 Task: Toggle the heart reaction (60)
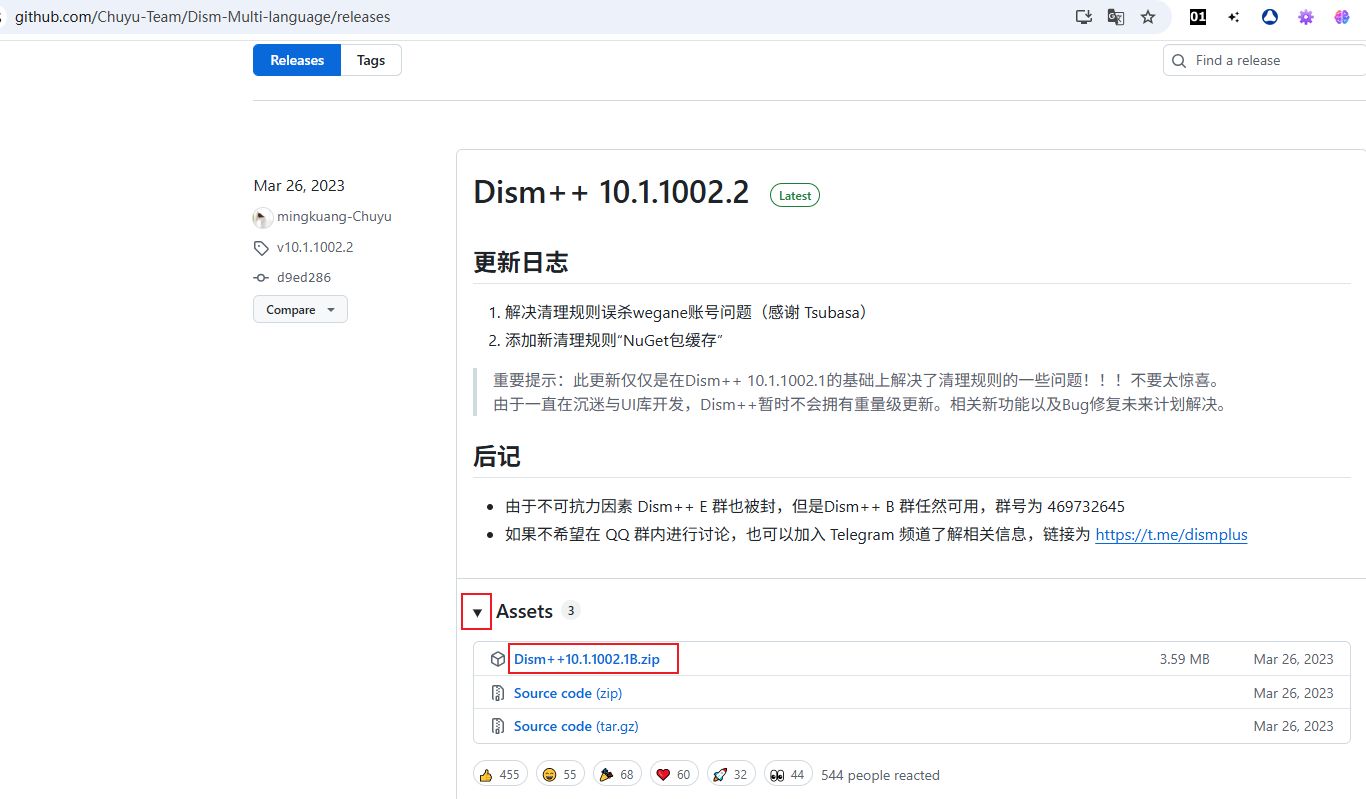point(673,774)
